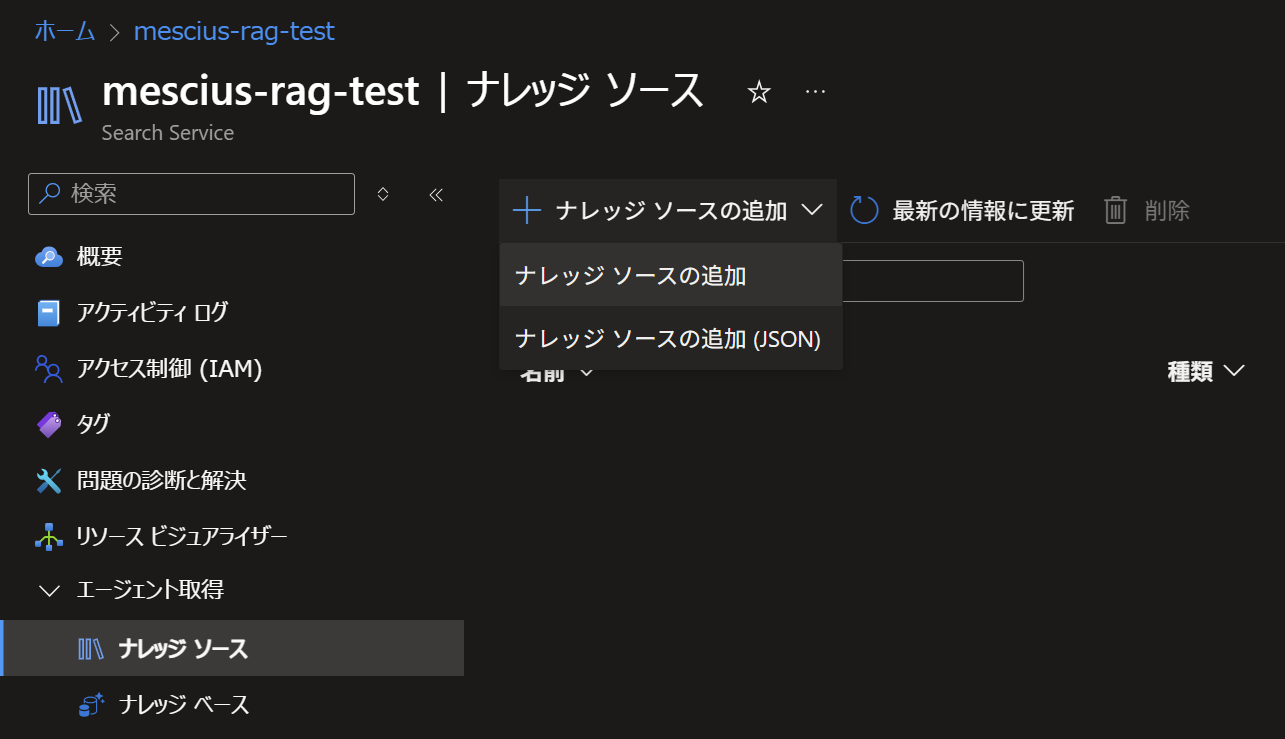
Task: Open 問題の診断と解決 via its wrench icon
Action: coord(47,480)
